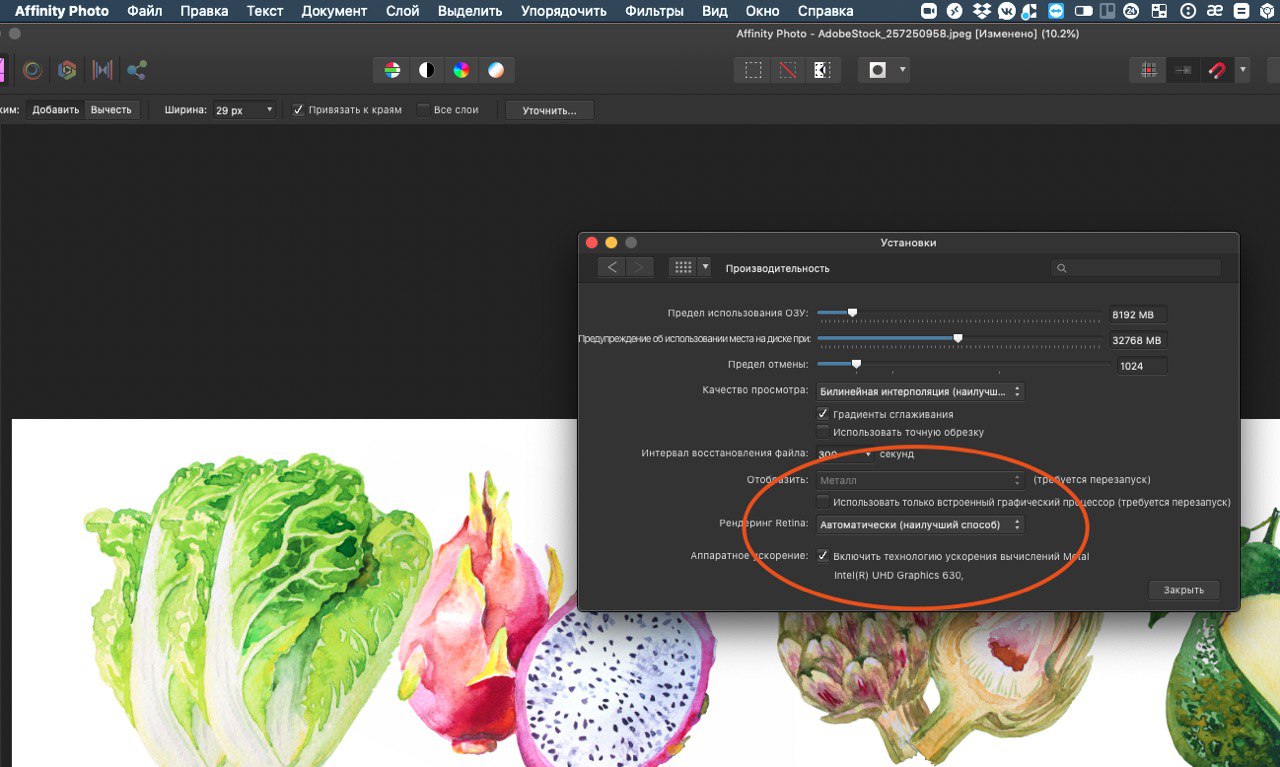The image size is (1280, 767).
Task: Open the Файл menu
Action: [145, 11]
